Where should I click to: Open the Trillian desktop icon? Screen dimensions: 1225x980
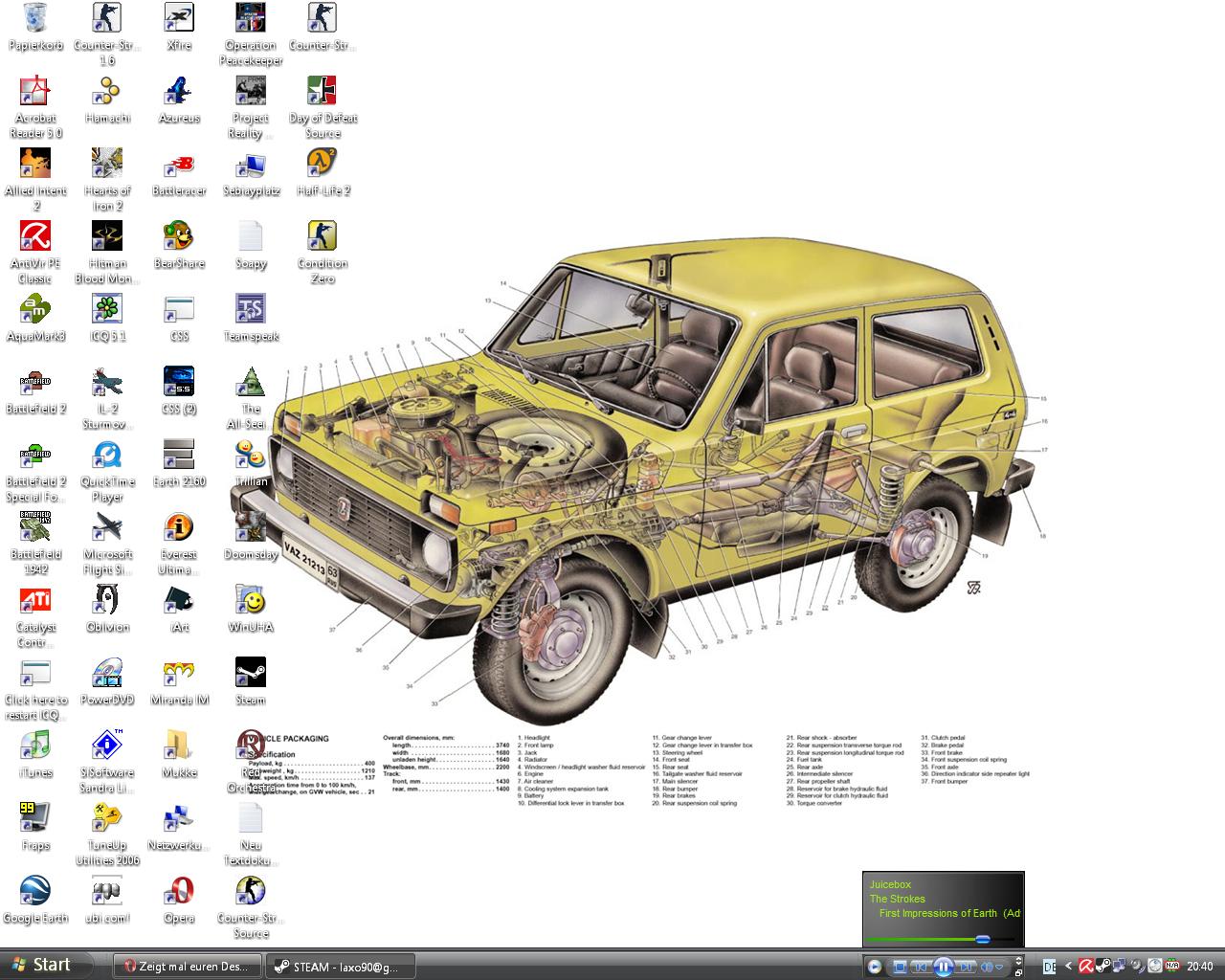pyautogui.click(x=251, y=464)
